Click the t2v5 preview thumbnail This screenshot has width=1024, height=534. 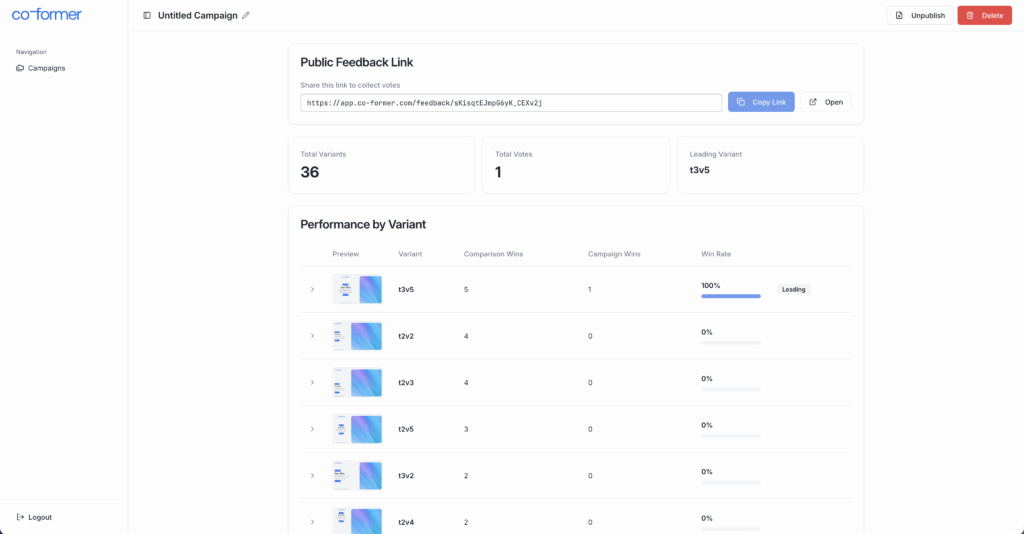click(x=357, y=429)
